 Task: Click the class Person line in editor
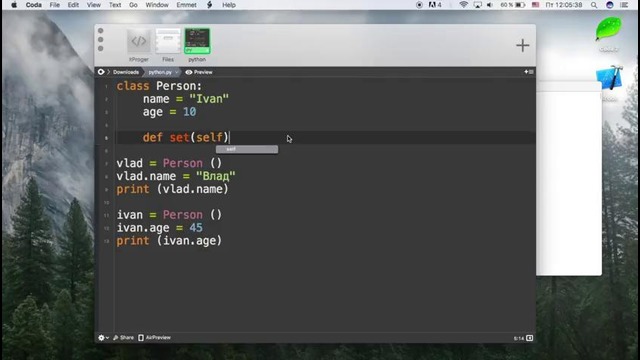[159, 86]
